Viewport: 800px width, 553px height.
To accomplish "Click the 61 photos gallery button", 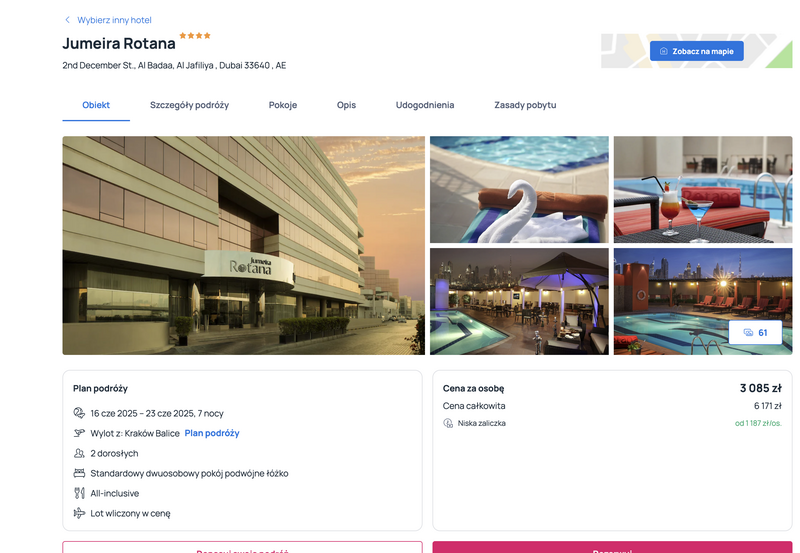I will pos(755,333).
